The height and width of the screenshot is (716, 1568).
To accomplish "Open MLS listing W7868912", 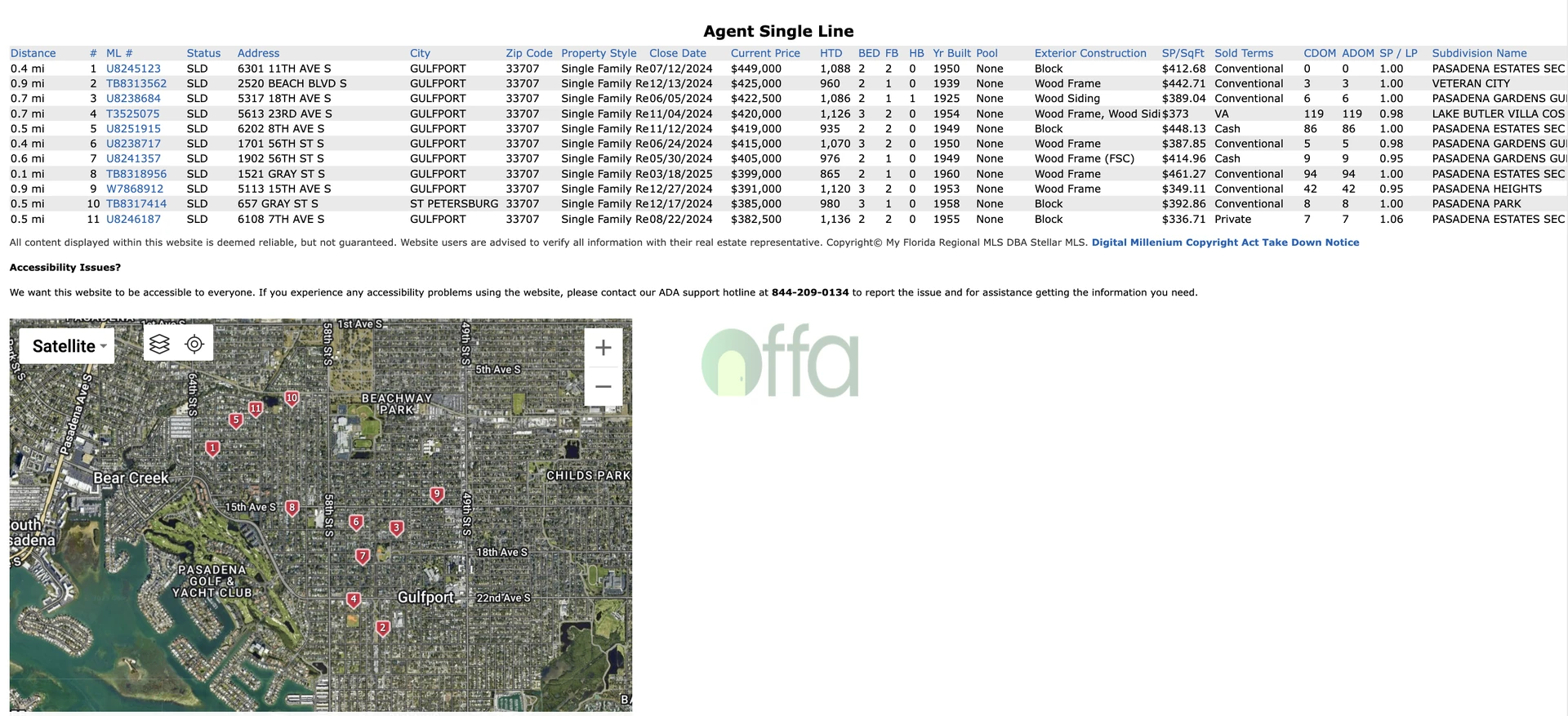I will 135,189.
